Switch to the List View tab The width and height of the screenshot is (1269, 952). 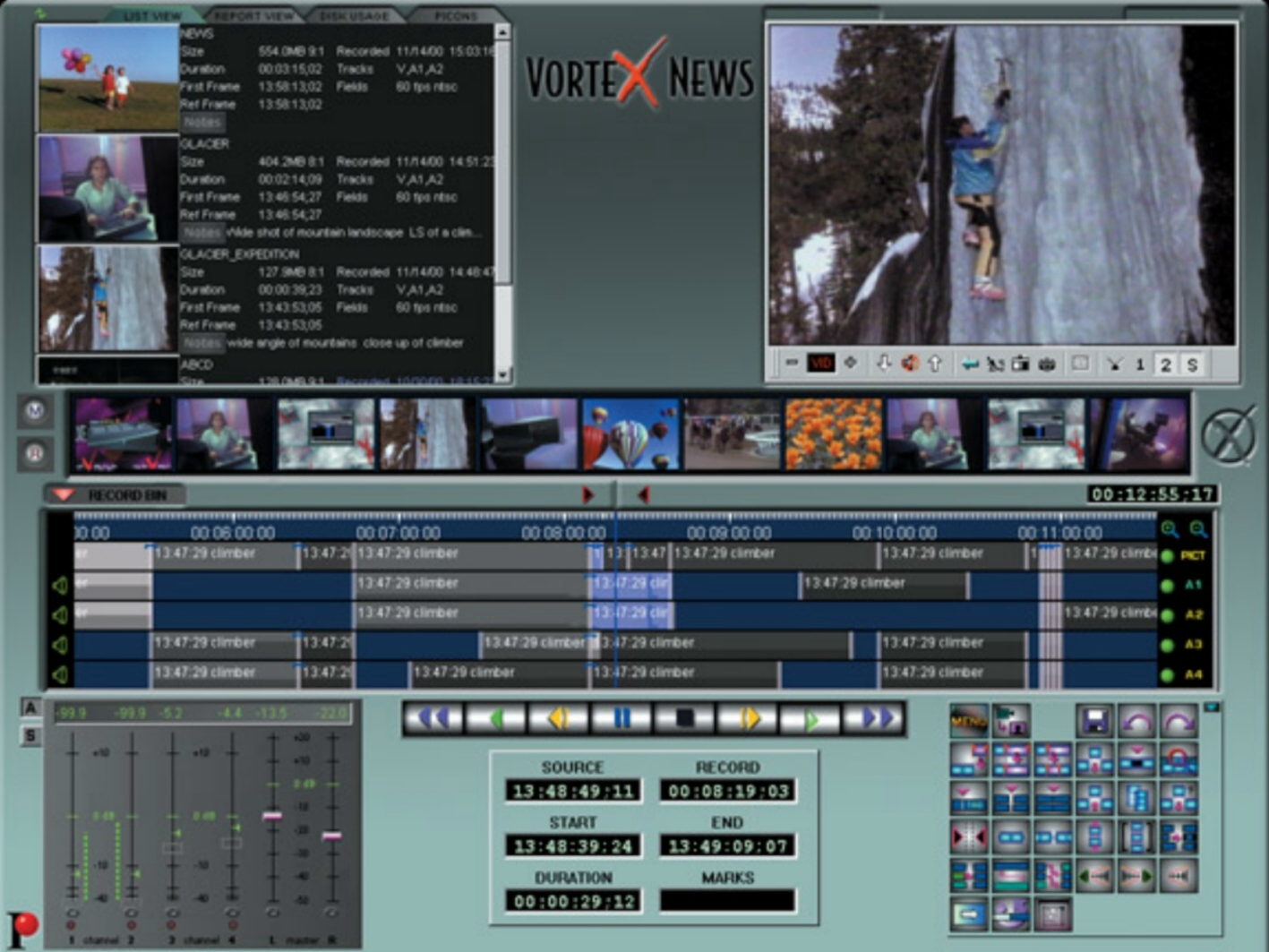pyautogui.click(x=152, y=15)
